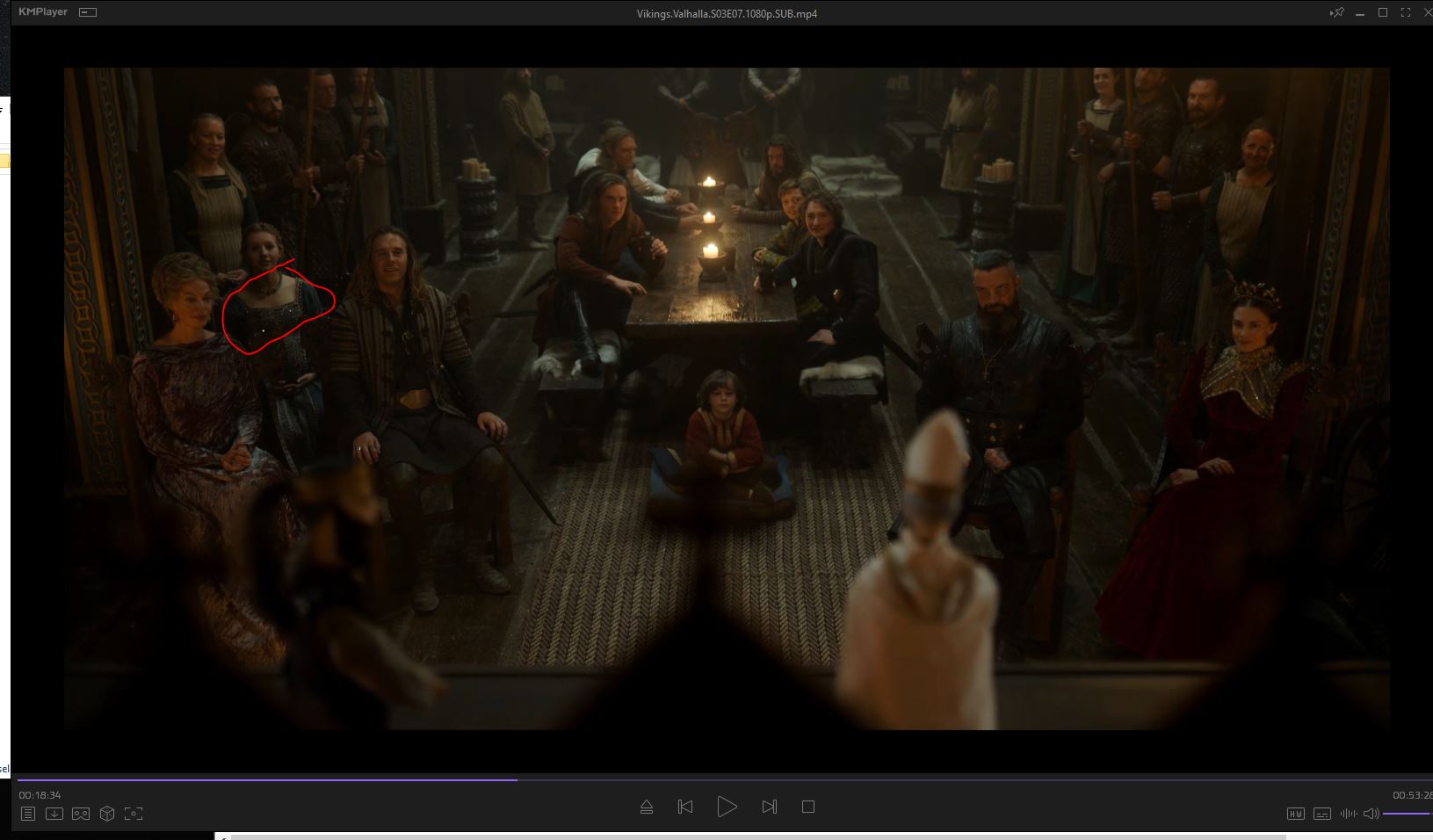Click the compact mode icon beside KMPlayer
This screenshot has height=840, width=1433.
88,12
